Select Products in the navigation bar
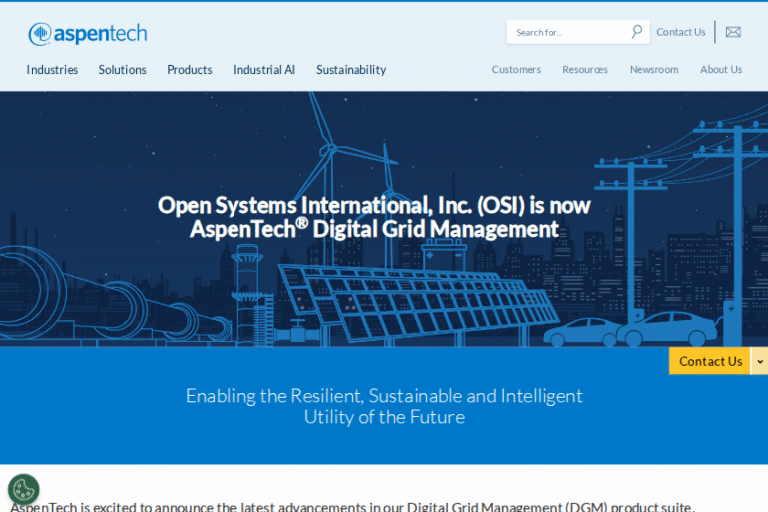This screenshot has height=512, width=768. pos(190,70)
